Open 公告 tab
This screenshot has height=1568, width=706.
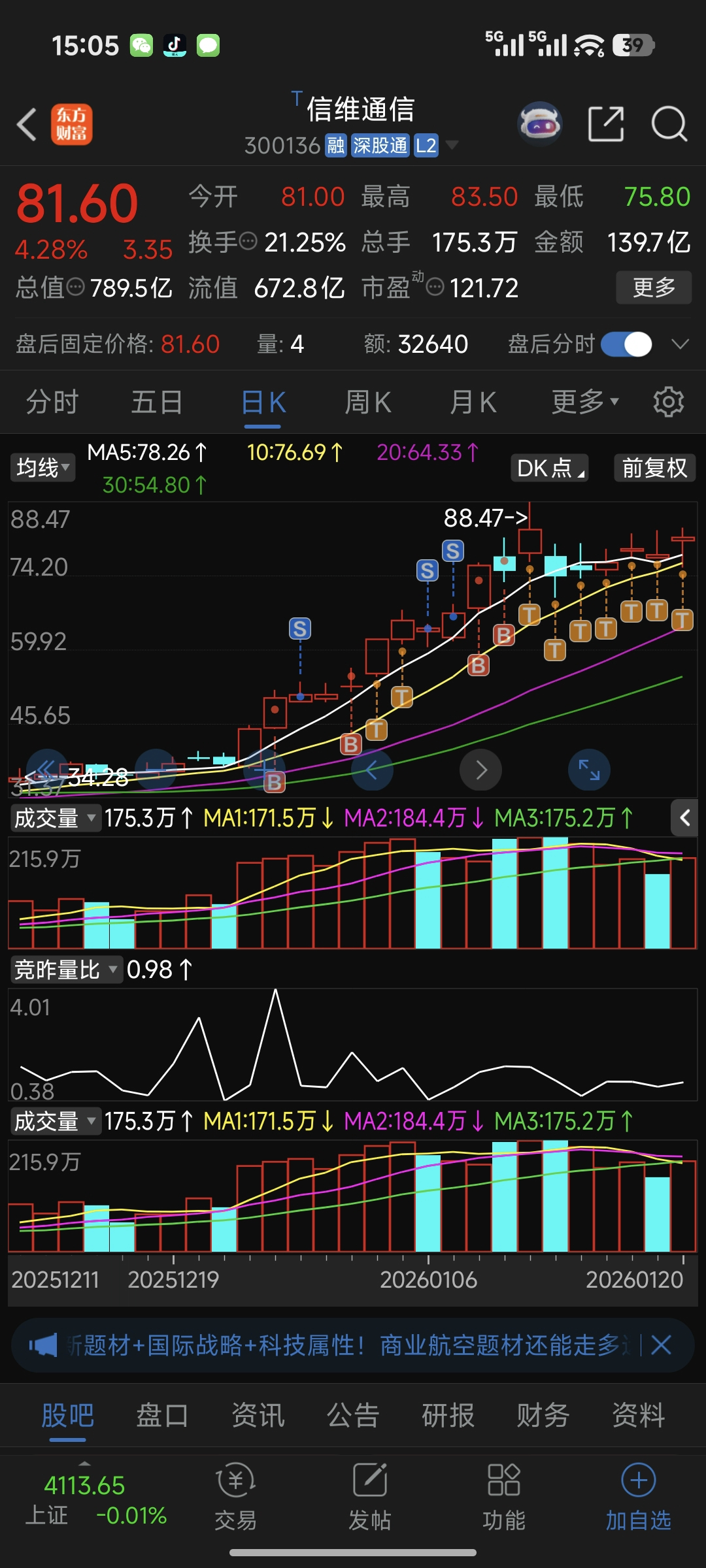[353, 1415]
